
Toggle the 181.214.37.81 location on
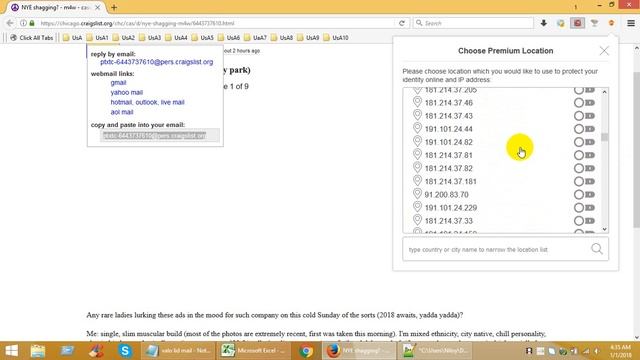584,155
